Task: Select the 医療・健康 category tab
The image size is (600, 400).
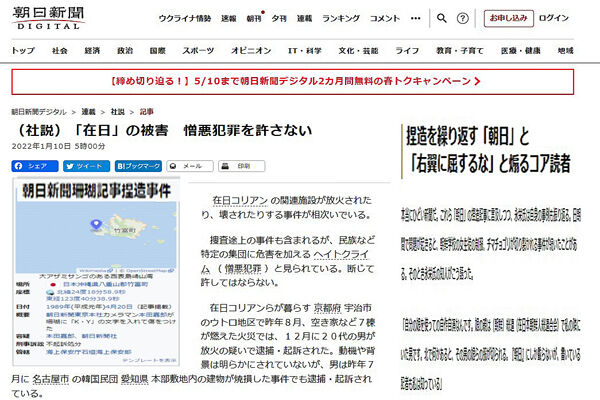Action: [521, 51]
